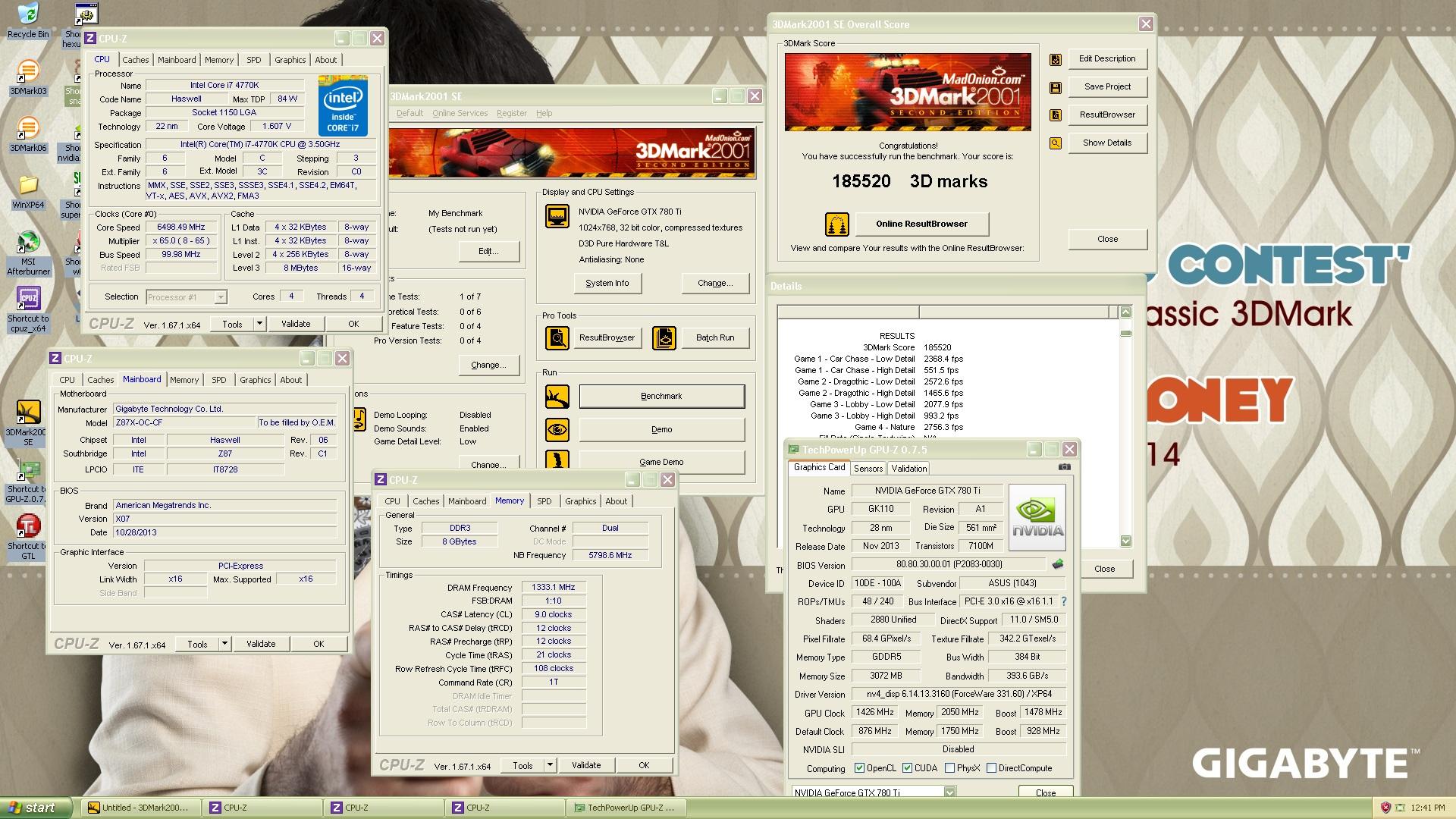Click the GPU-Z camera screenshot icon

pyautogui.click(x=1065, y=467)
